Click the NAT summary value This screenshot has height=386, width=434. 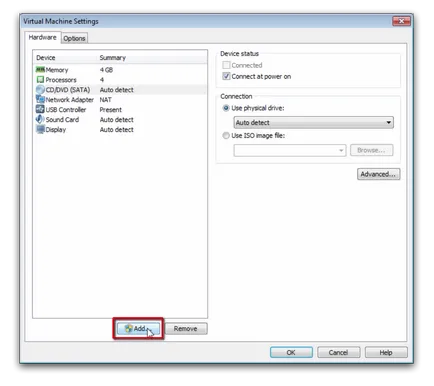[105, 100]
